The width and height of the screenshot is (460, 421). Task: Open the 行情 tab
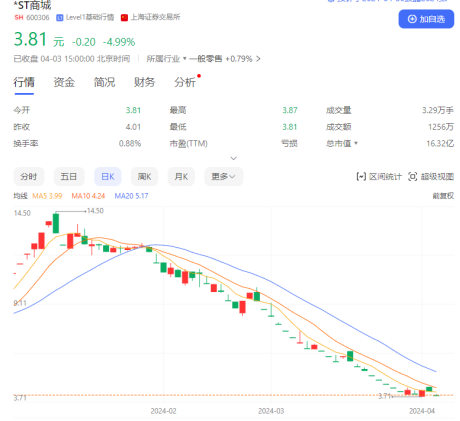pyautogui.click(x=24, y=82)
